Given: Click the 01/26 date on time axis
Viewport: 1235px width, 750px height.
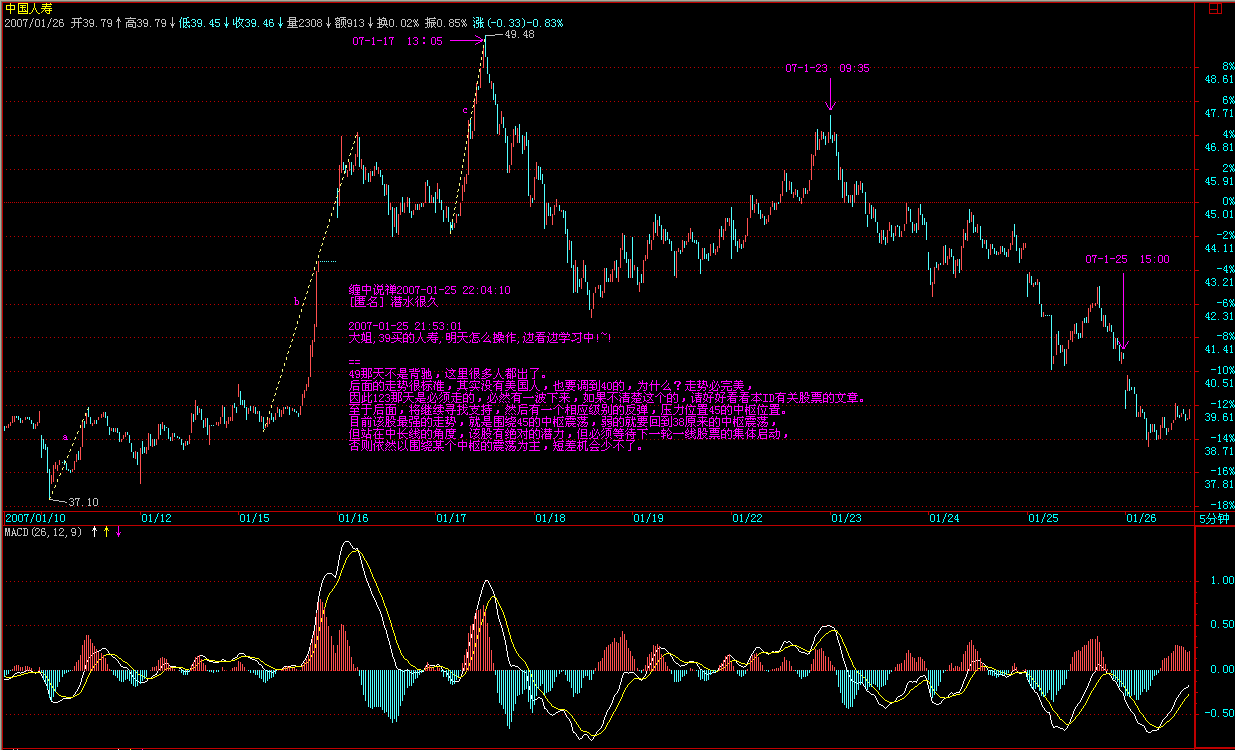Looking at the screenshot, I should [x=1141, y=518].
